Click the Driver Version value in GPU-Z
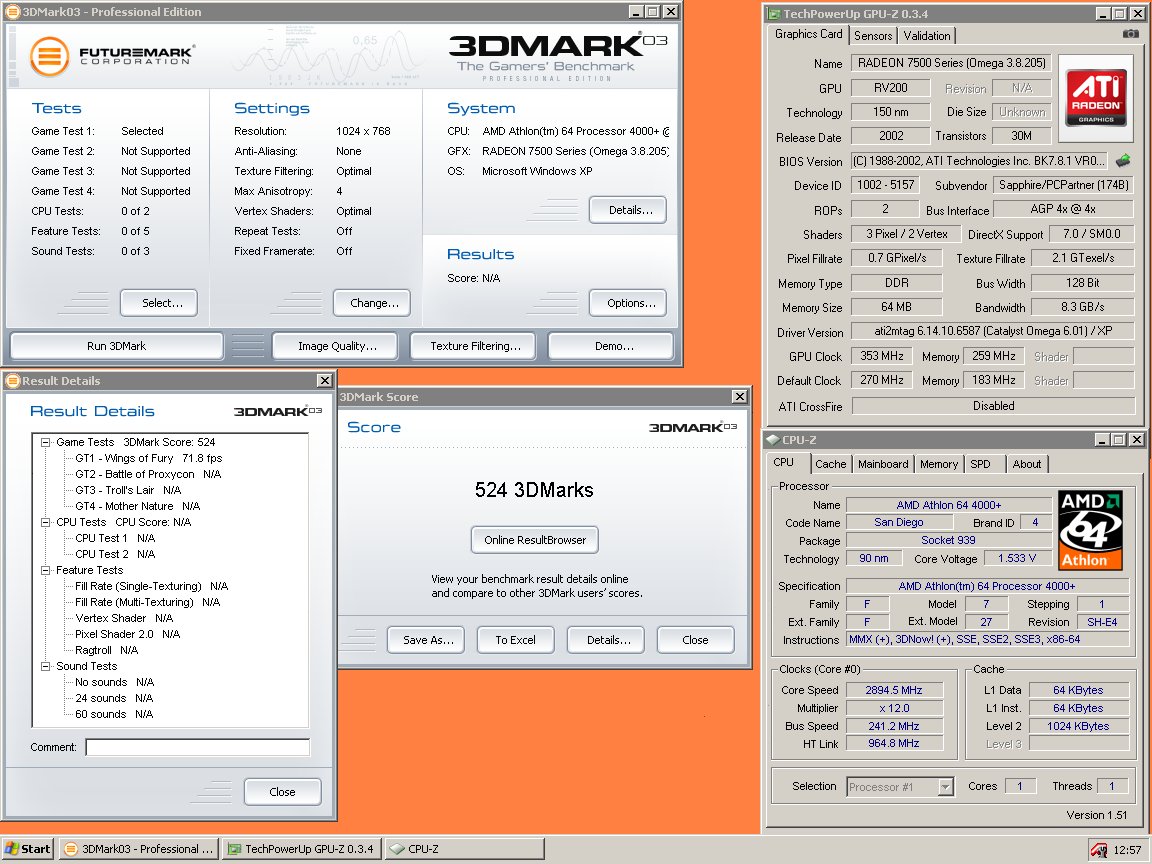 coord(992,331)
